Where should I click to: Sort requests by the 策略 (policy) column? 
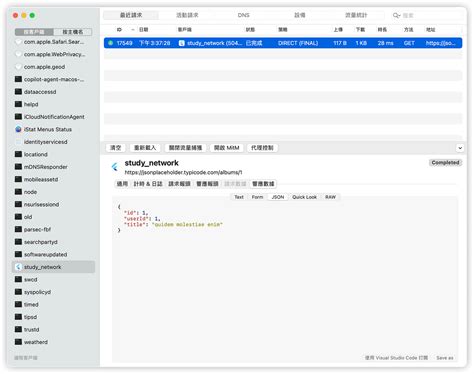click(283, 30)
